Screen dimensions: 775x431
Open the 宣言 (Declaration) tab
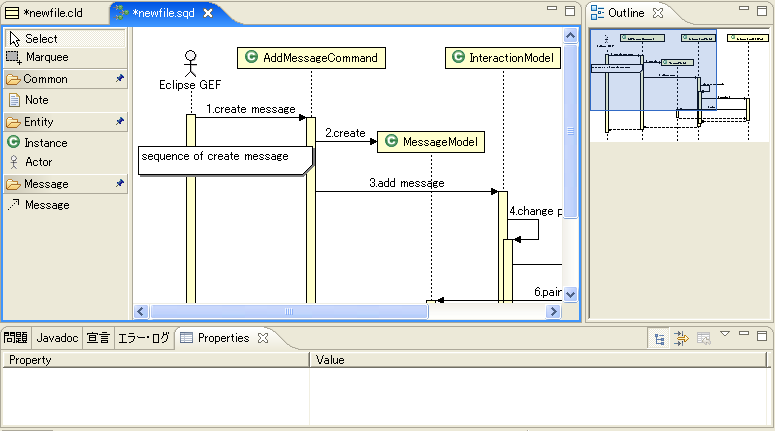click(98, 338)
